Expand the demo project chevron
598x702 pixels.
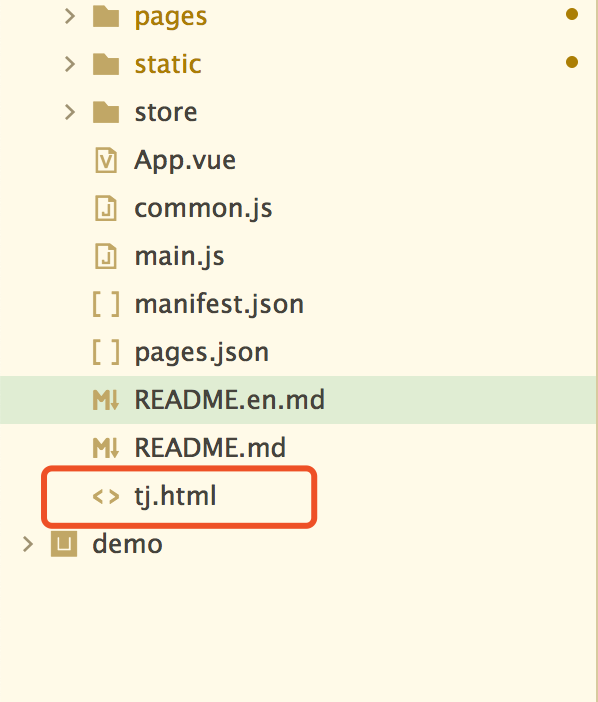pos(28,544)
